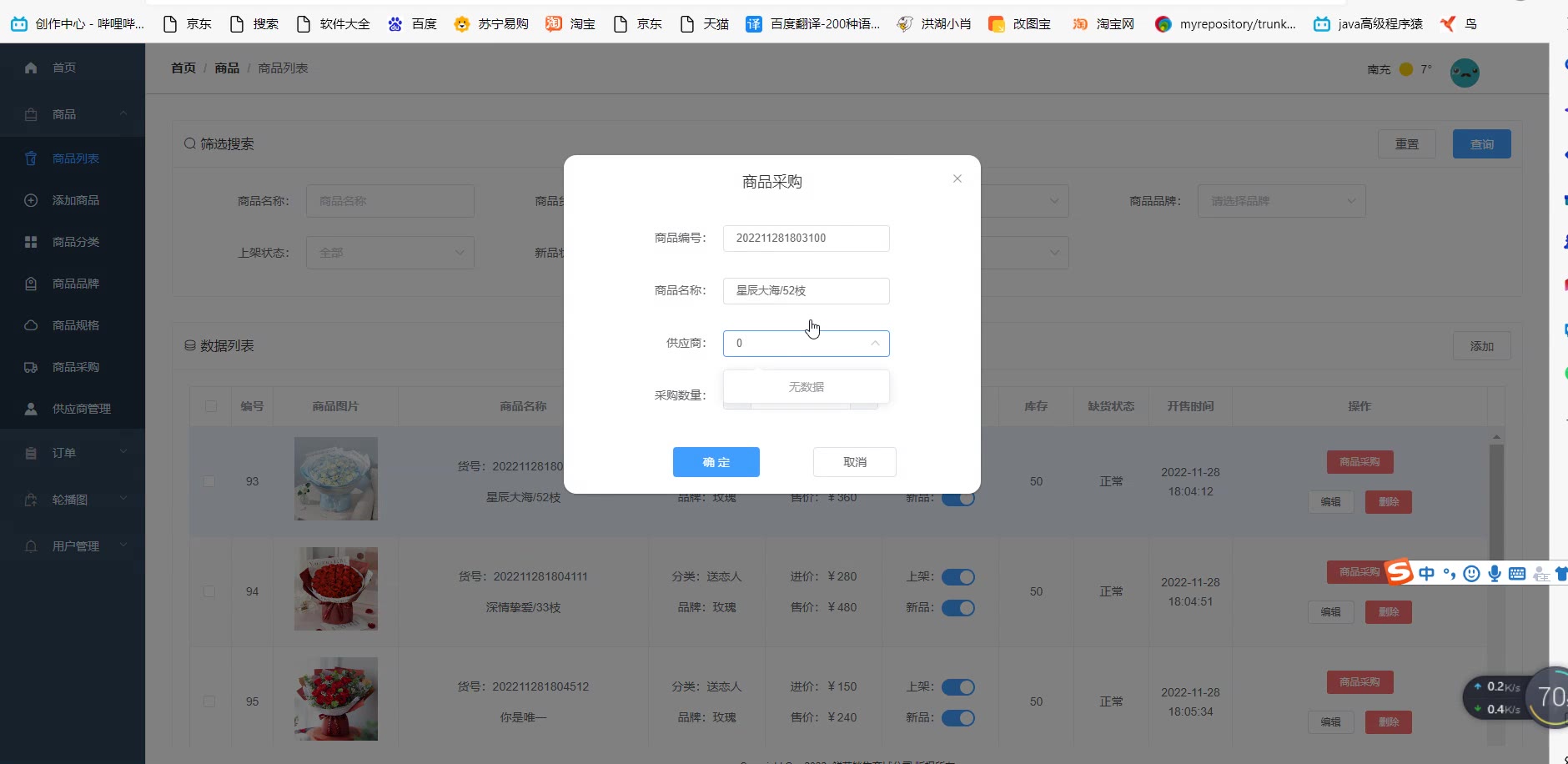Select the 商品品牌 sidebar menu item
This screenshot has width=1568, height=764.
click(x=73, y=284)
